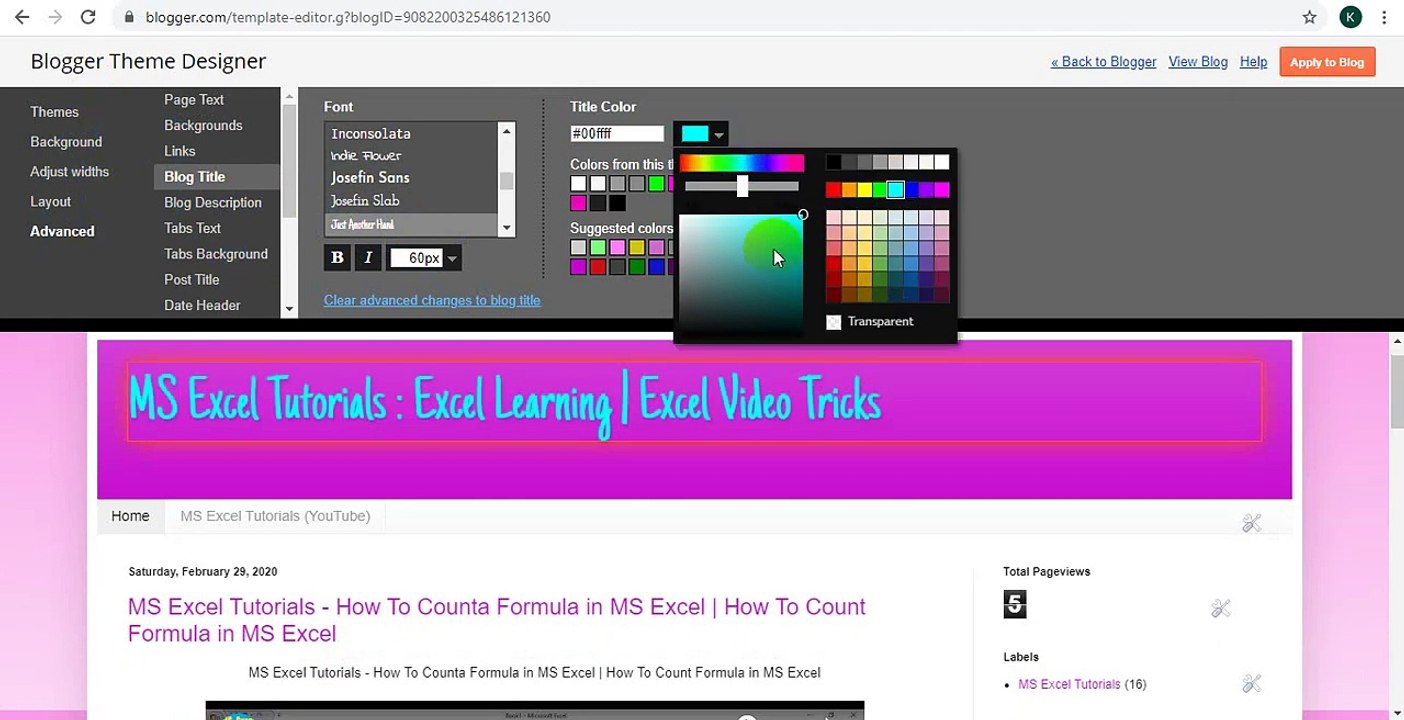Go back using browser back arrow
This screenshot has width=1404, height=720.
pyautogui.click(x=22, y=17)
